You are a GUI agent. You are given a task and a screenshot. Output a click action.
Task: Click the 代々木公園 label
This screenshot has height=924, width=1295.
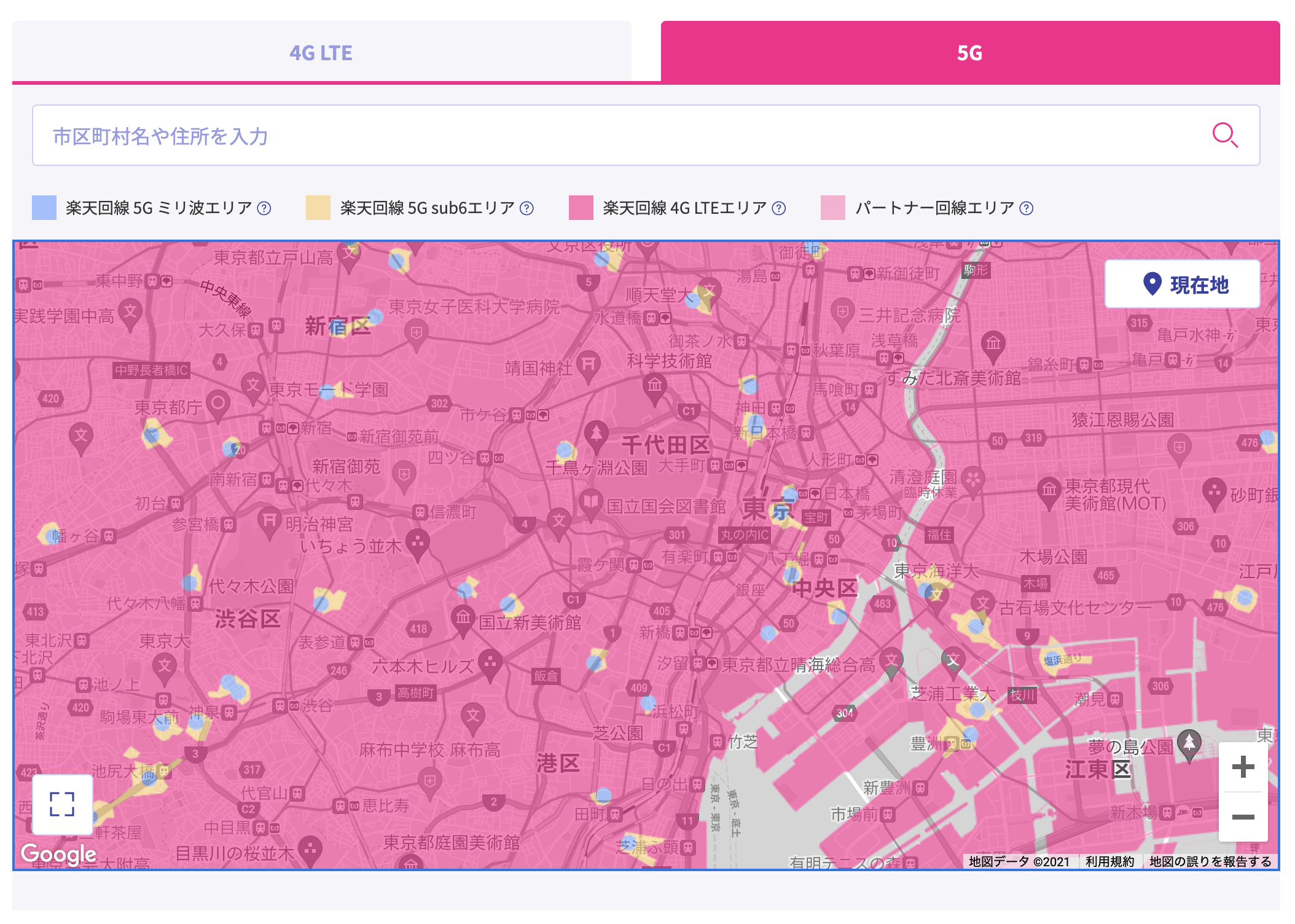251,586
